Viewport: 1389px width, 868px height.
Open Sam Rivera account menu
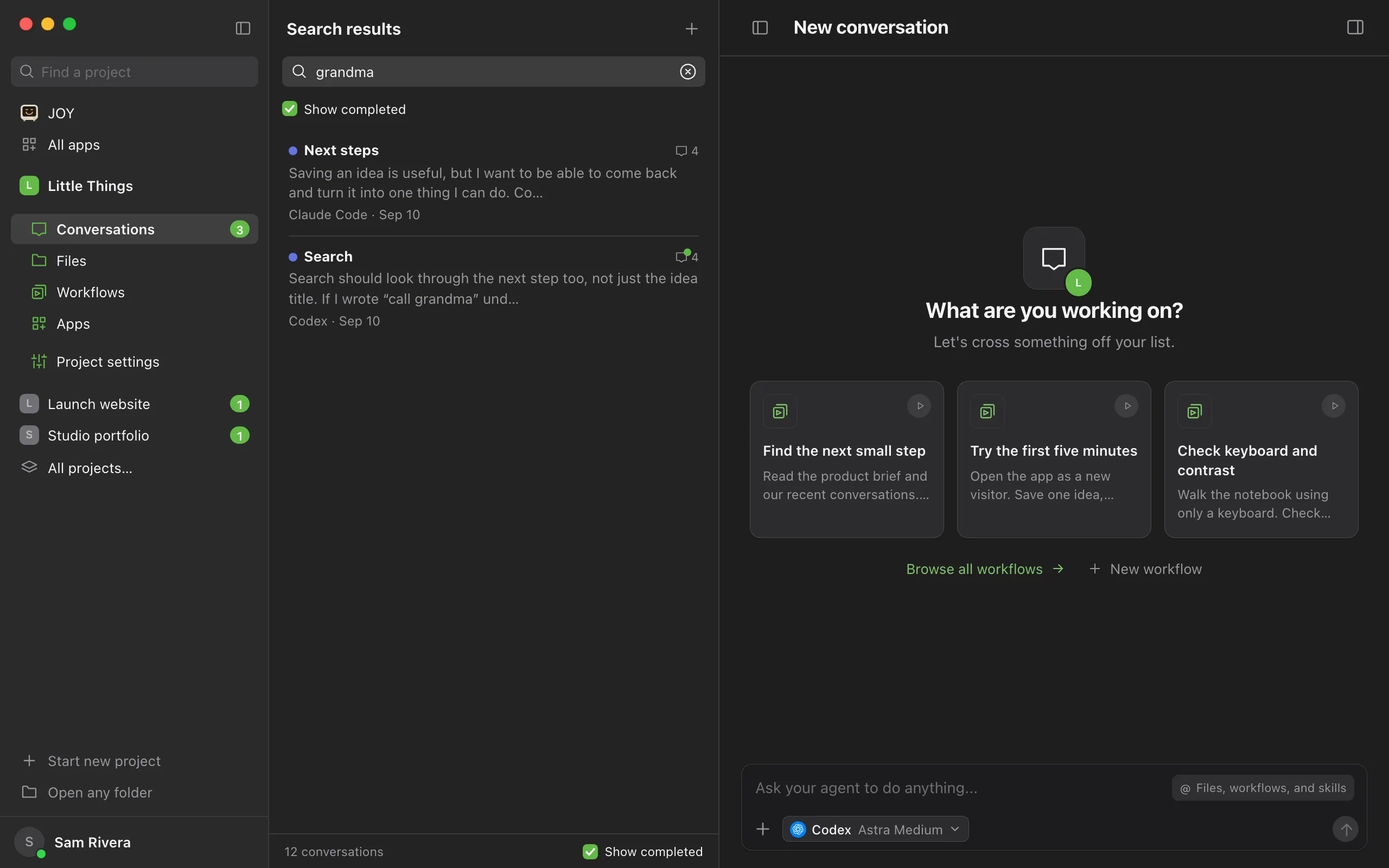tap(135, 842)
